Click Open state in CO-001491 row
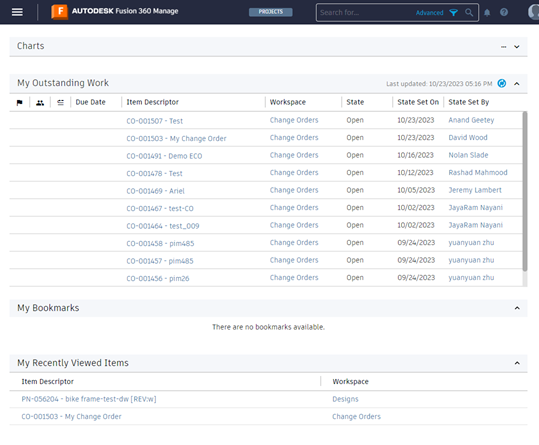This screenshot has width=539, height=445. (x=355, y=155)
